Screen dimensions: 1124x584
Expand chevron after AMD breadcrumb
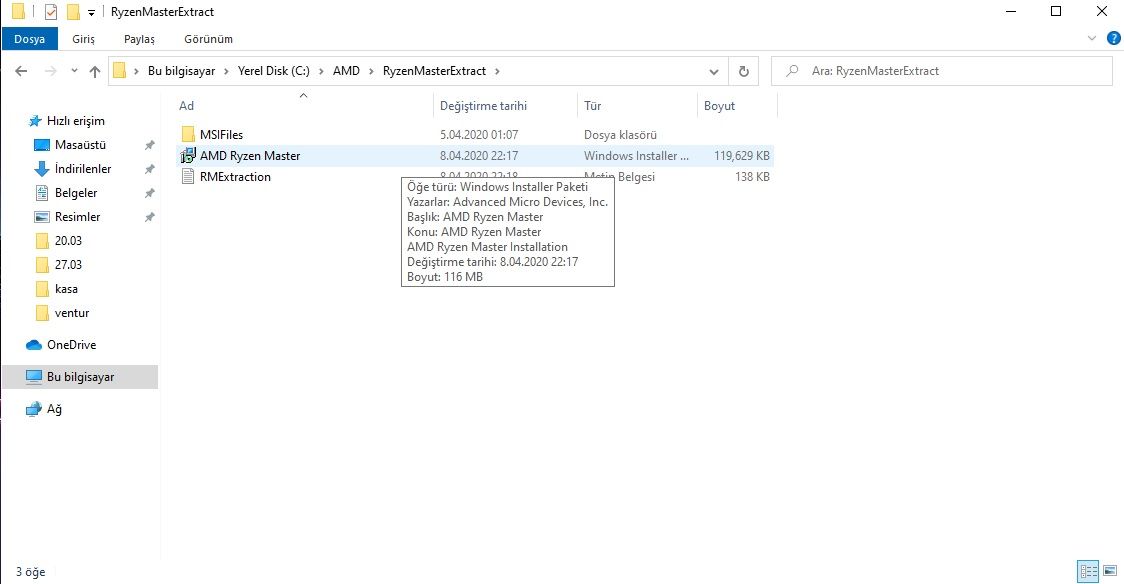click(x=371, y=71)
